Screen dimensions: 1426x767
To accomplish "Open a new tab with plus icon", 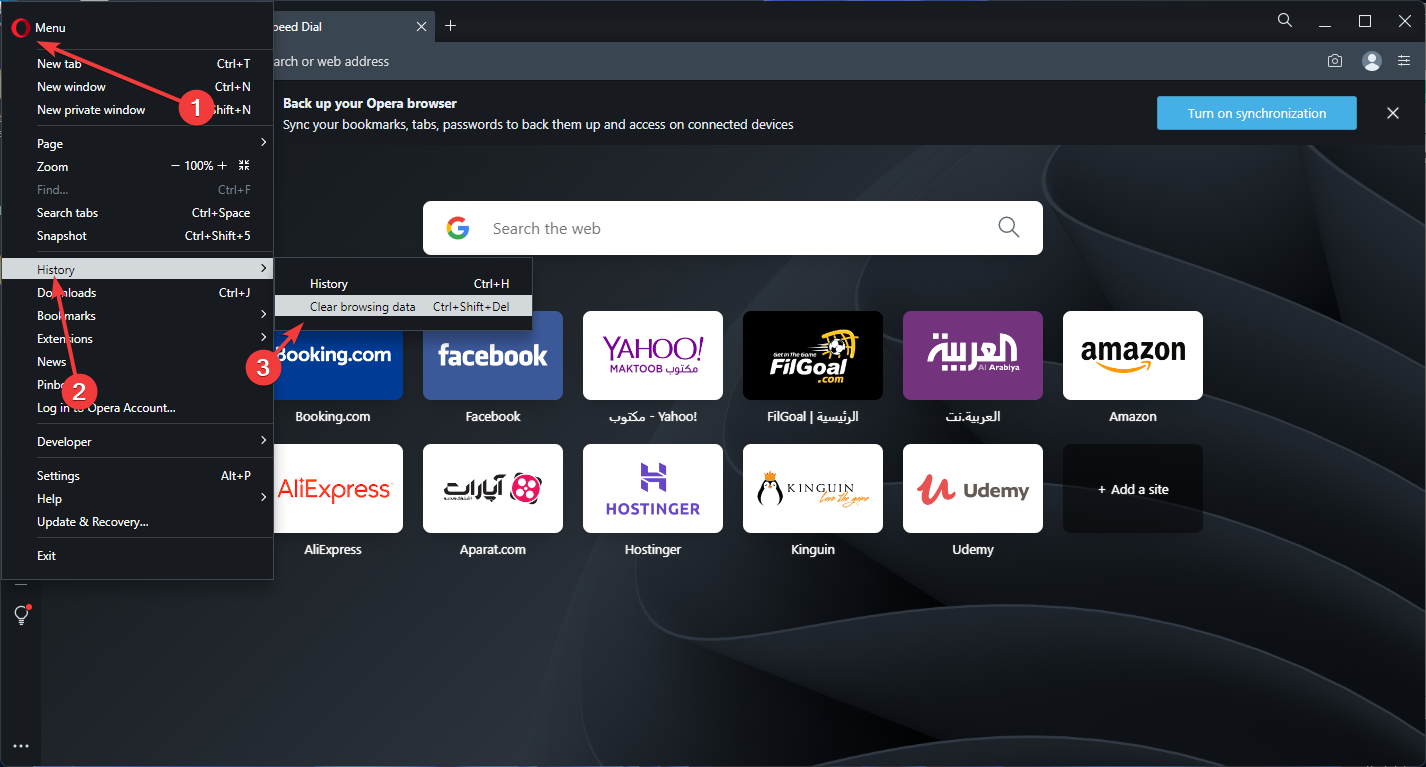I will [x=451, y=26].
